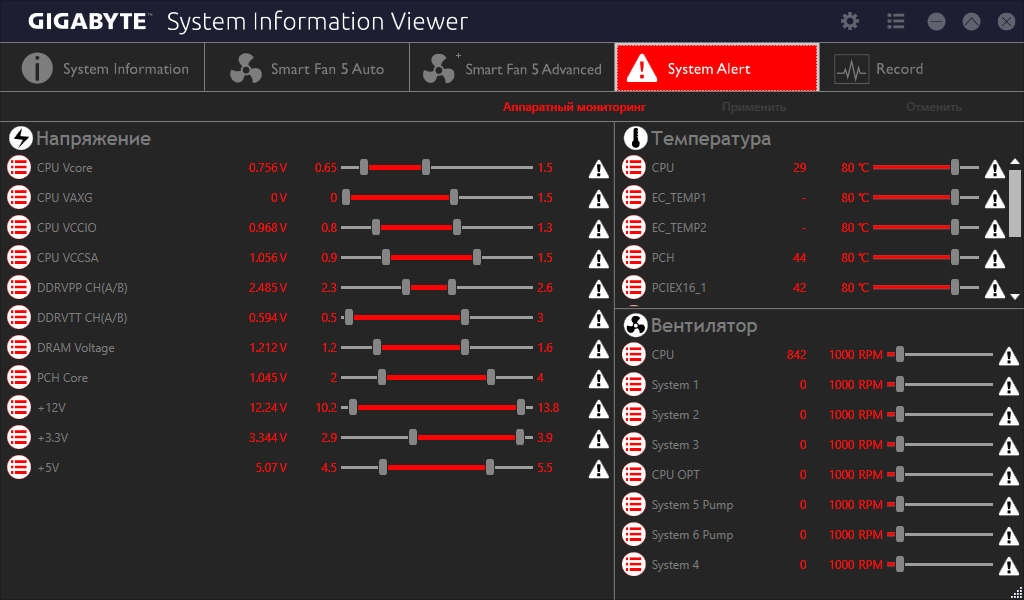This screenshot has height=600, width=1024.
Task: Click the red list icon beside System 5 Pump
Action: pyautogui.click(x=633, y=504)
